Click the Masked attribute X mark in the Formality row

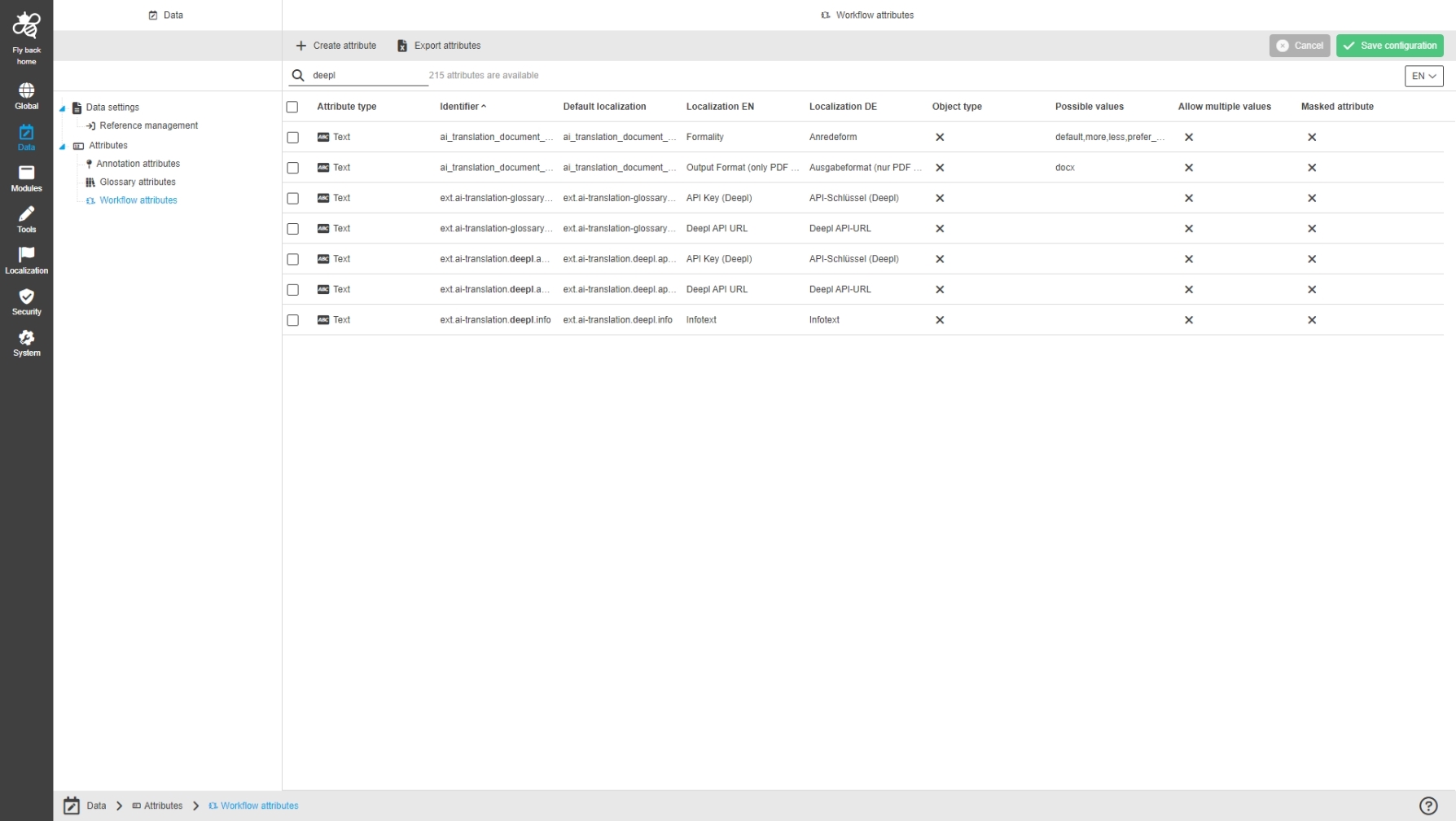point(1312,137)
